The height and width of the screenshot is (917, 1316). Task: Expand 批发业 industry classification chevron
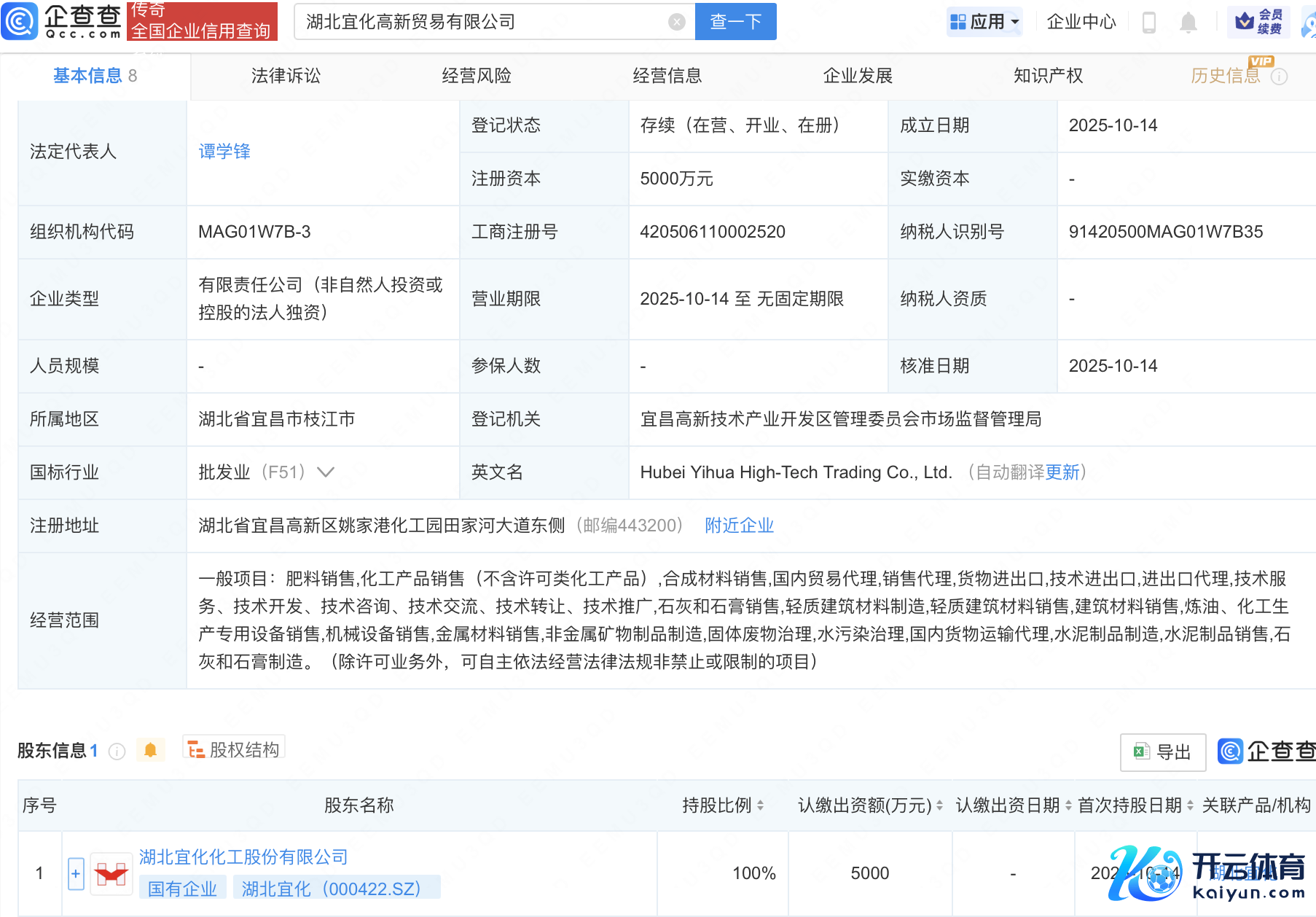point(326,472)
